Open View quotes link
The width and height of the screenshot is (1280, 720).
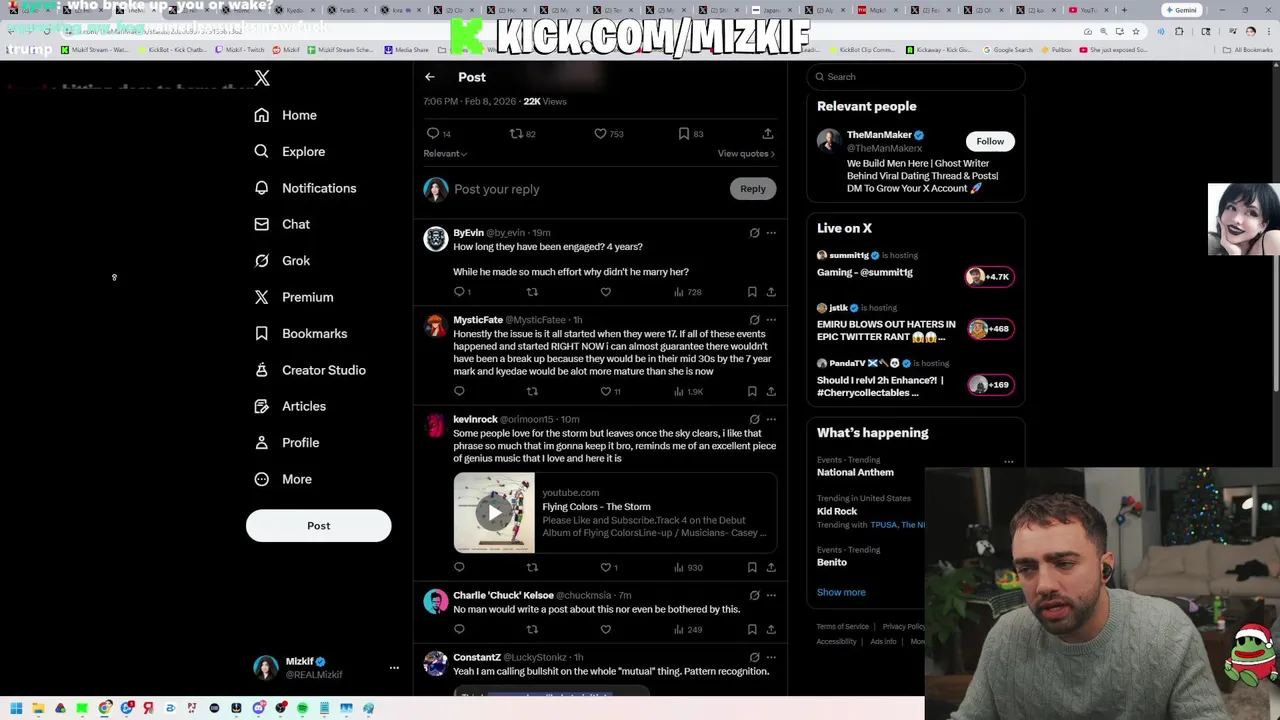coord(746,153)
